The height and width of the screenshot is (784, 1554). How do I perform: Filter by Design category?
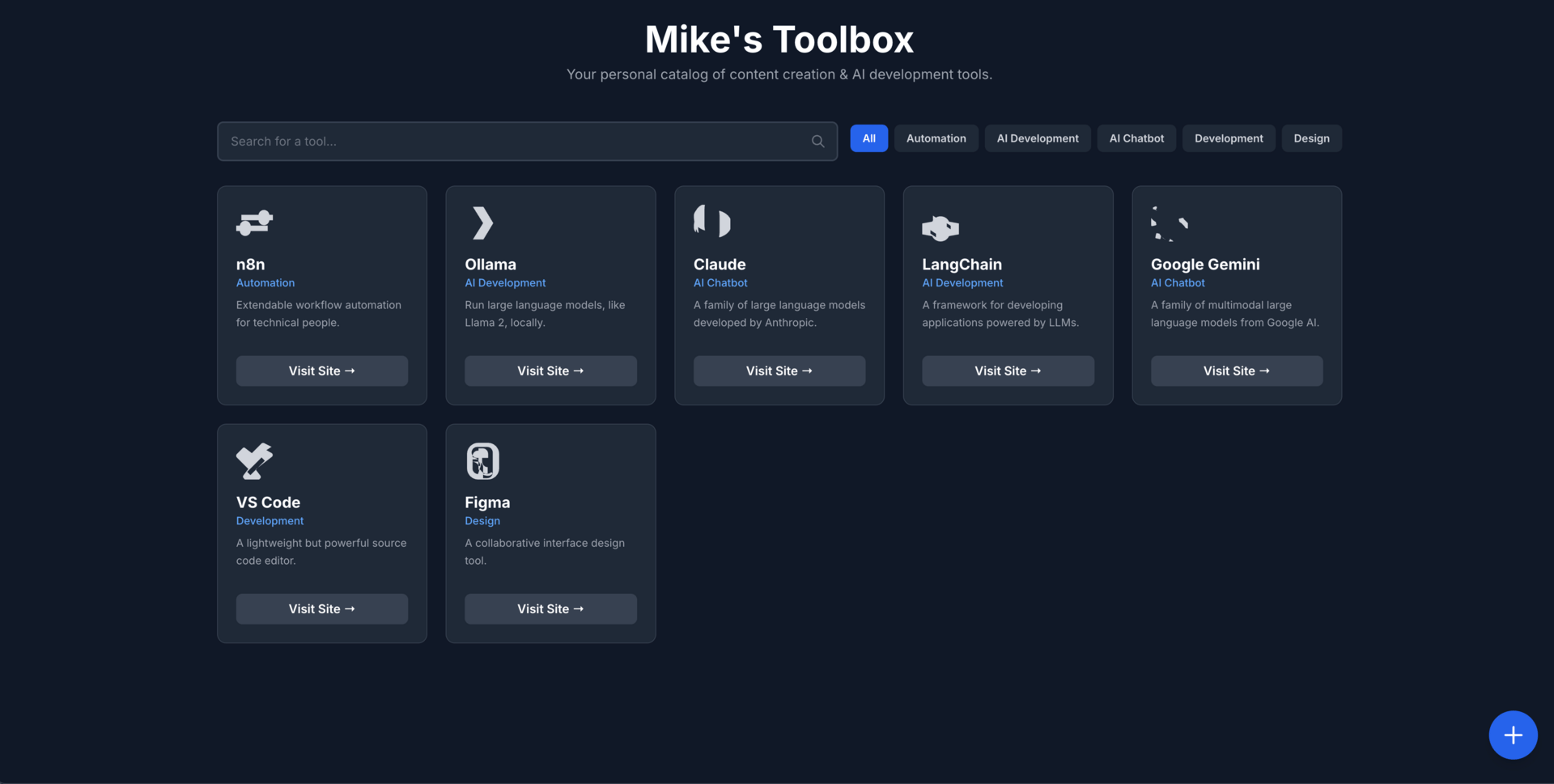tap(1311, 138)
